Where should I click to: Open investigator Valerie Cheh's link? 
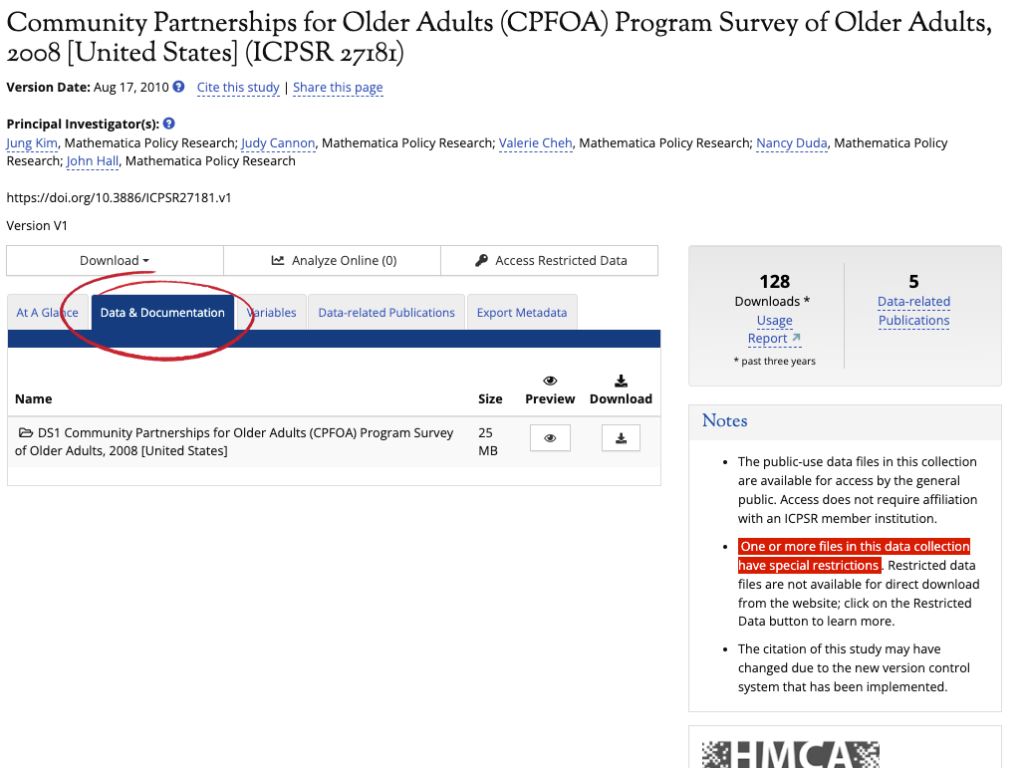pos(536,143)
